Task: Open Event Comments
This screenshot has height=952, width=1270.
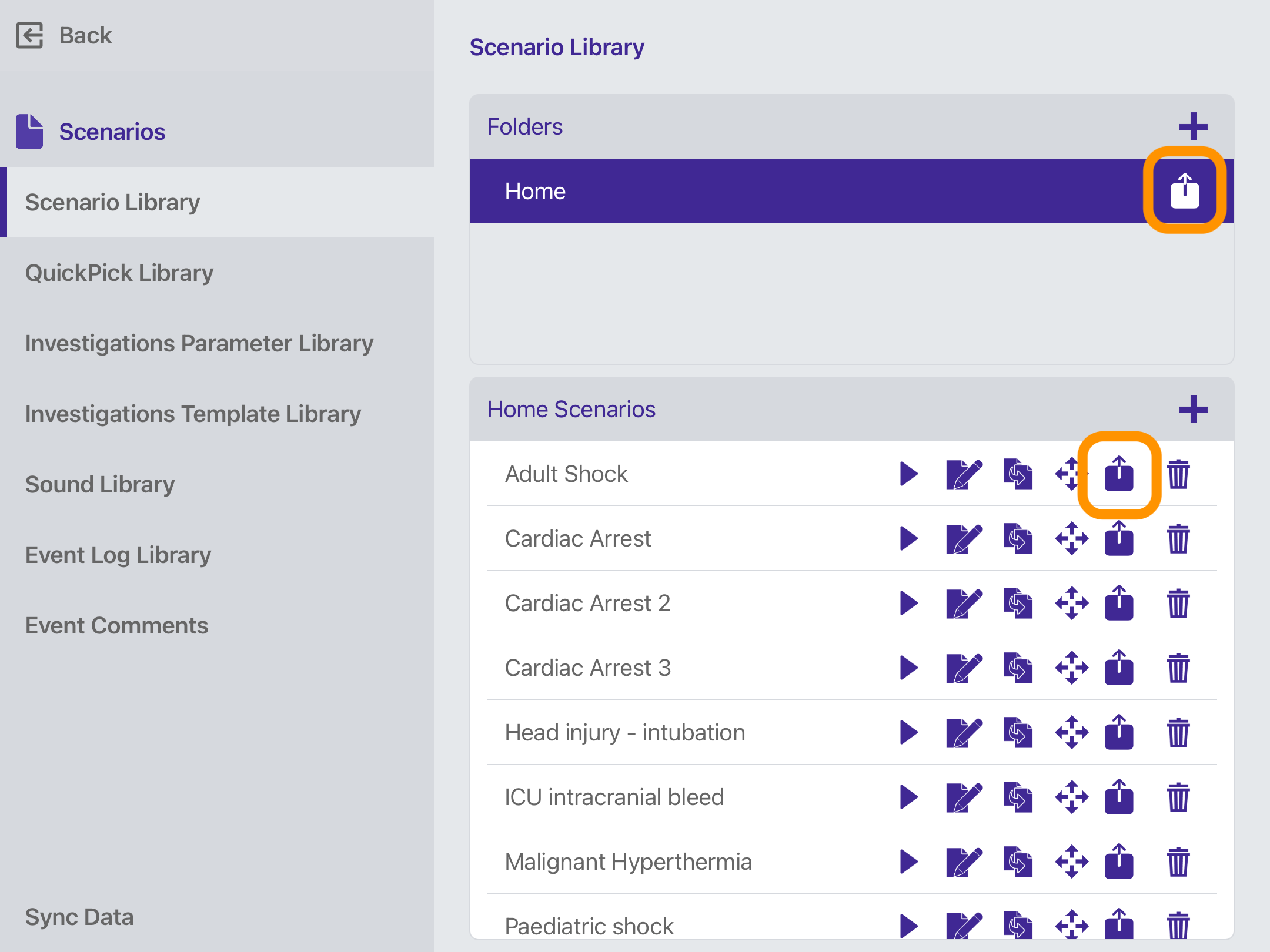Action: (116, 625)
